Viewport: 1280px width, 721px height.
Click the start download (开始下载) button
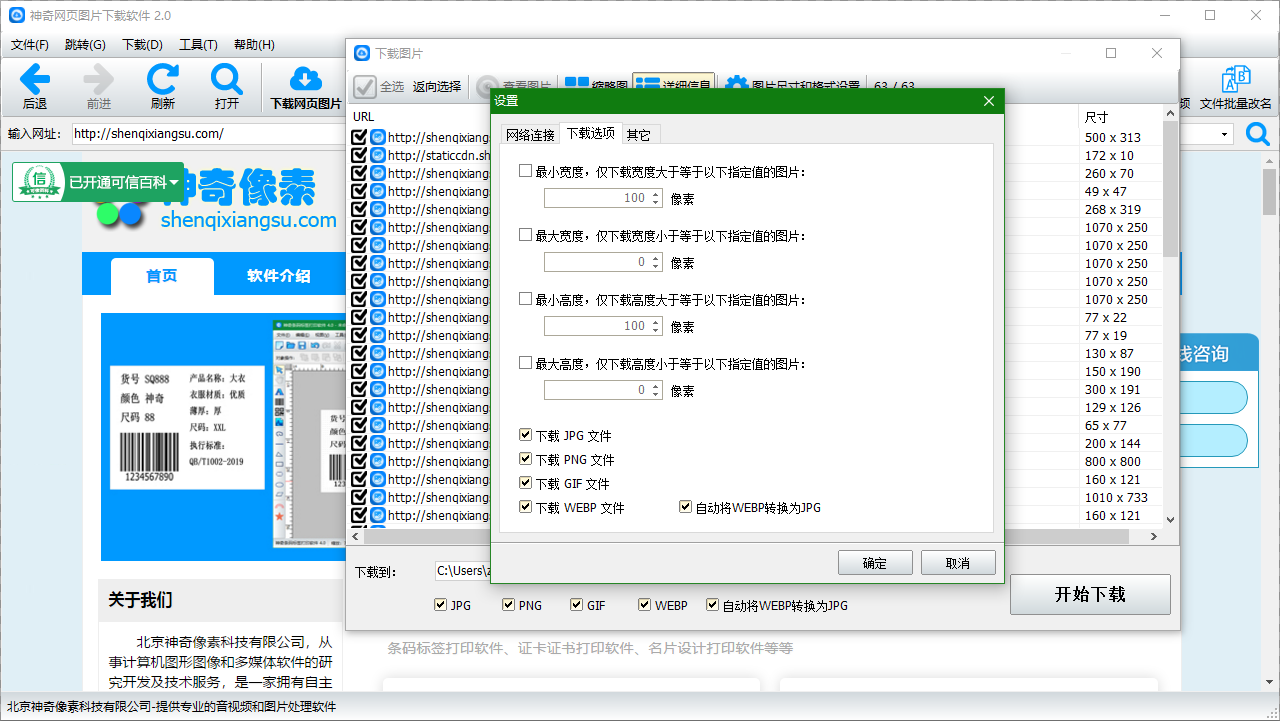(1090, 594)
